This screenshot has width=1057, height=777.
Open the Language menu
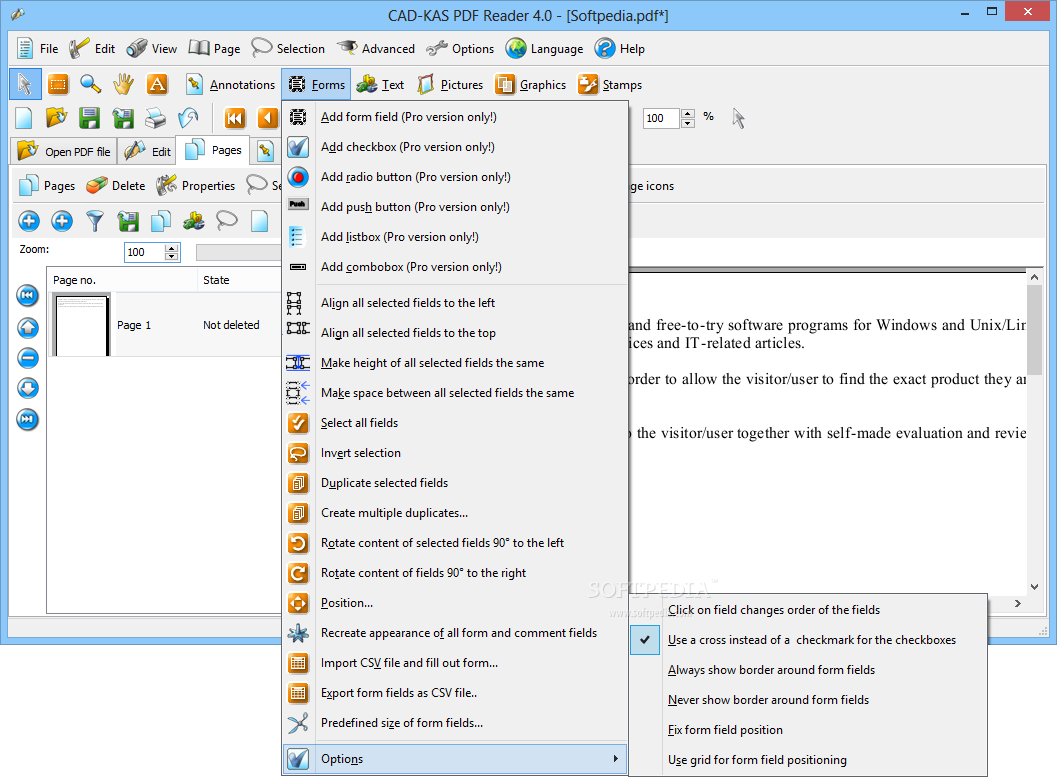pyautogui.click(x=545, y=49)
